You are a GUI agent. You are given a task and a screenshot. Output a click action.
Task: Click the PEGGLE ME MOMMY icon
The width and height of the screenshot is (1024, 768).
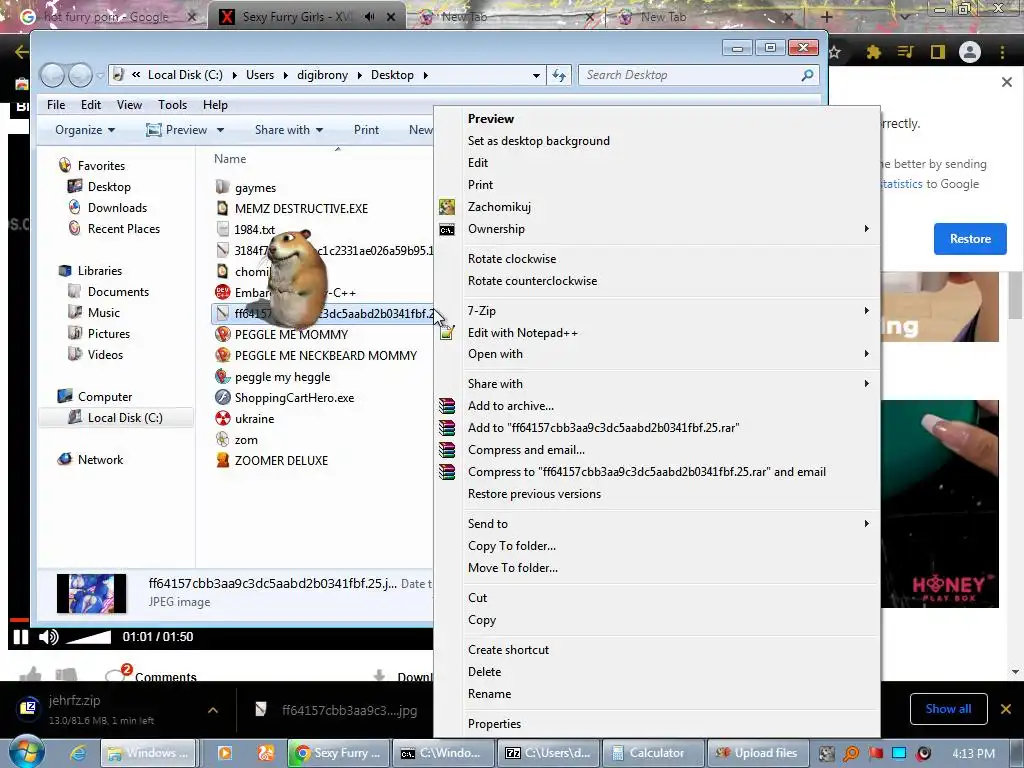tap(223, 334)
